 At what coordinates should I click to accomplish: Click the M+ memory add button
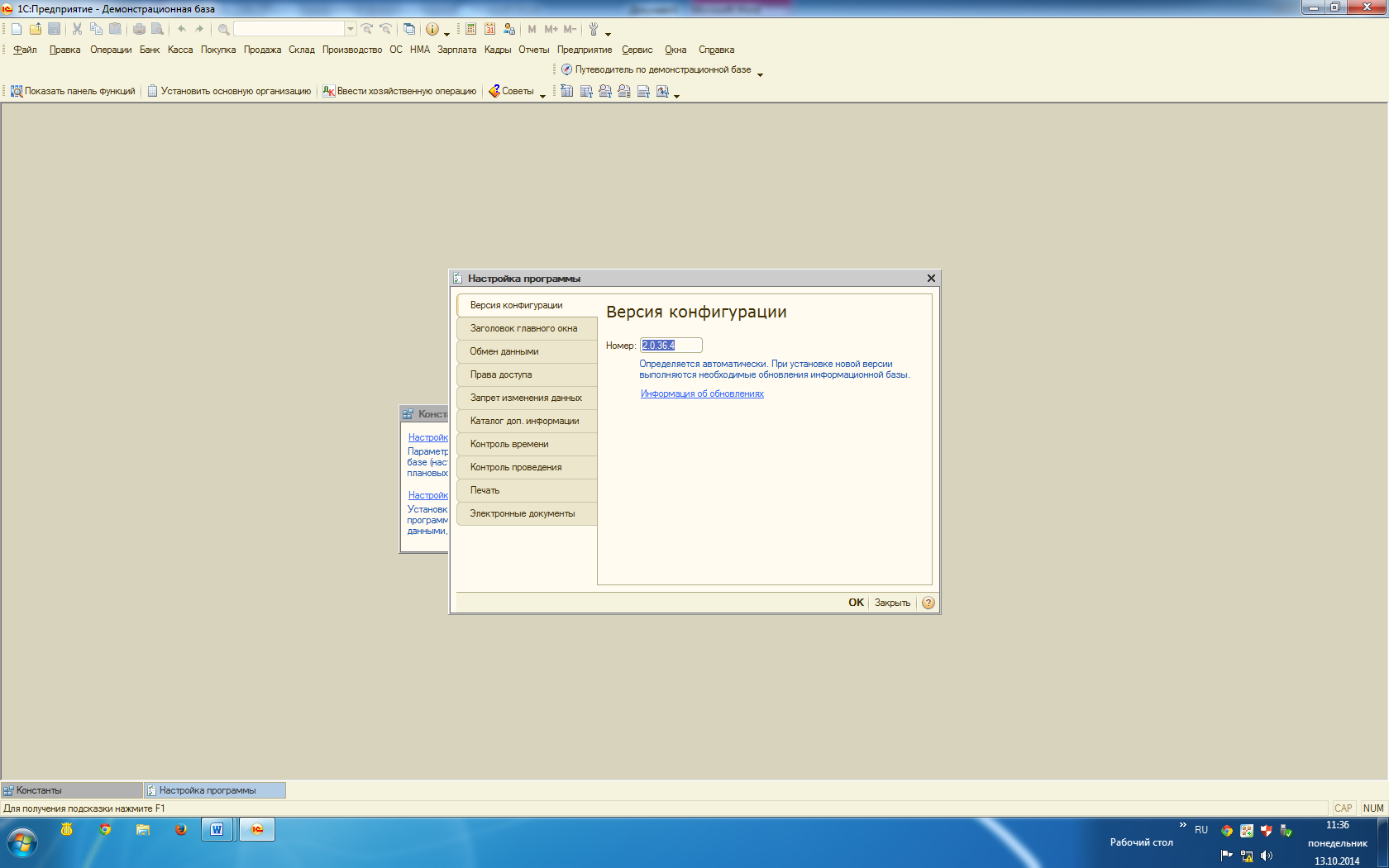[551, 29]
